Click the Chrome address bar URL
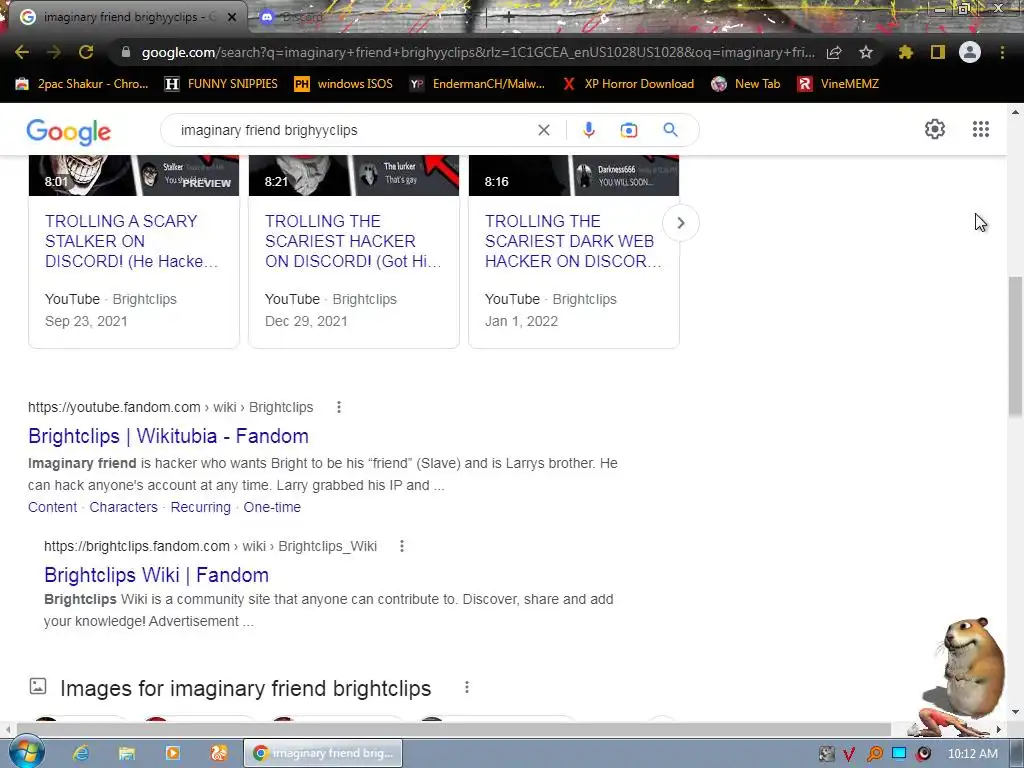 [478, 52]
